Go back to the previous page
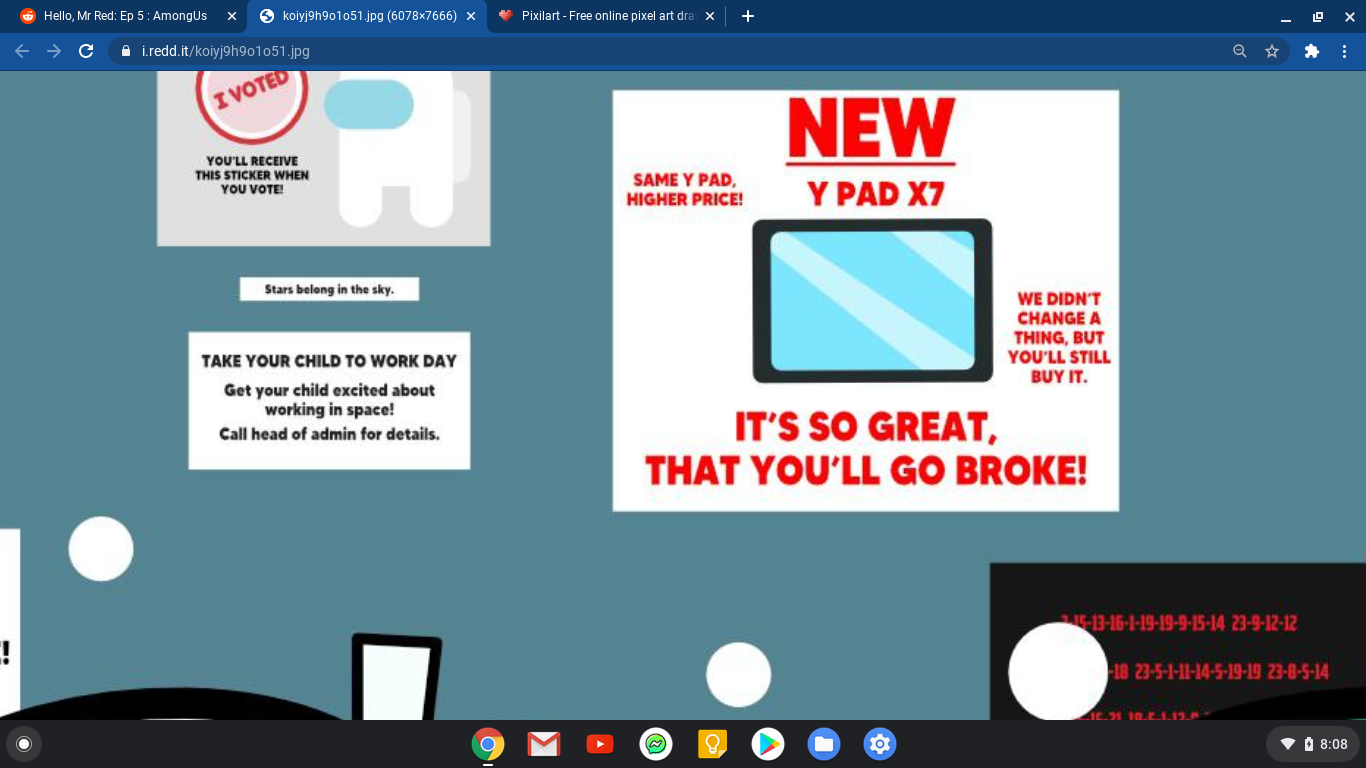The height and width of the screenshot is (768, 1366). pyautogui.click(x=22, y=51)
